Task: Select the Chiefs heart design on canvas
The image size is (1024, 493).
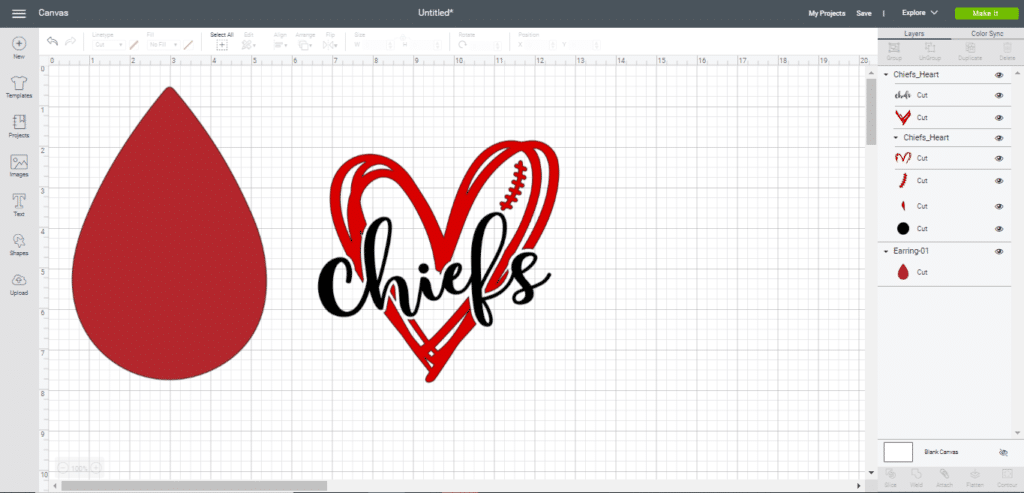Action: [x=438, y=261]
